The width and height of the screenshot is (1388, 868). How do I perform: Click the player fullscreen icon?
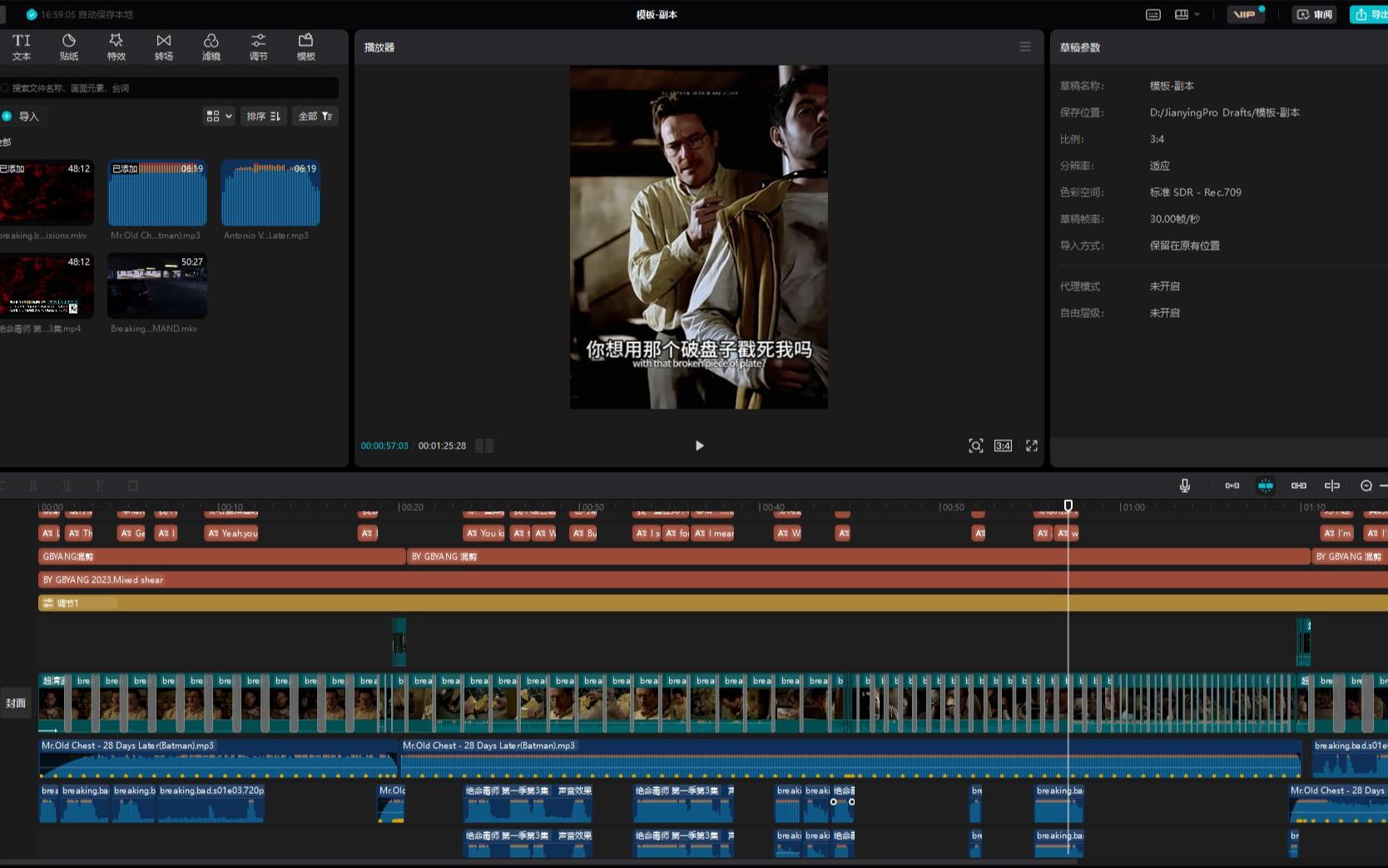pos(1032,446)
